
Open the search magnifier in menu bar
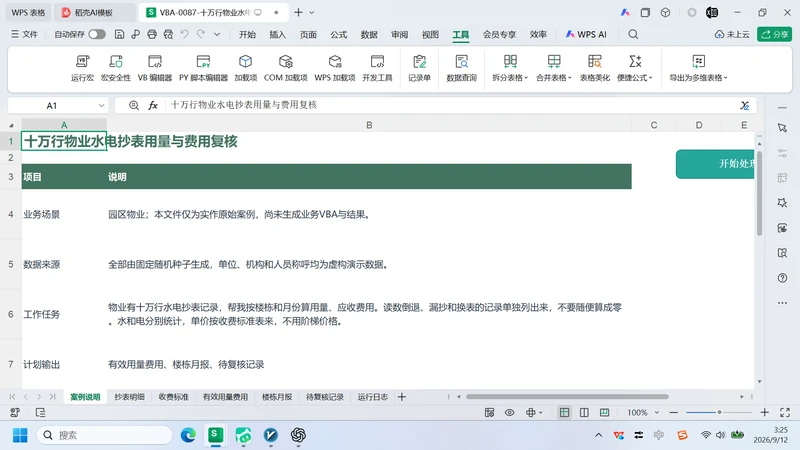(633, 34)
